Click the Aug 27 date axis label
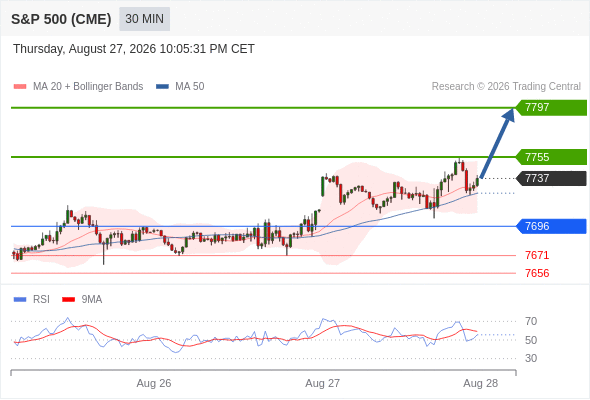The image size is (590, 400). (x=322, y=383)
